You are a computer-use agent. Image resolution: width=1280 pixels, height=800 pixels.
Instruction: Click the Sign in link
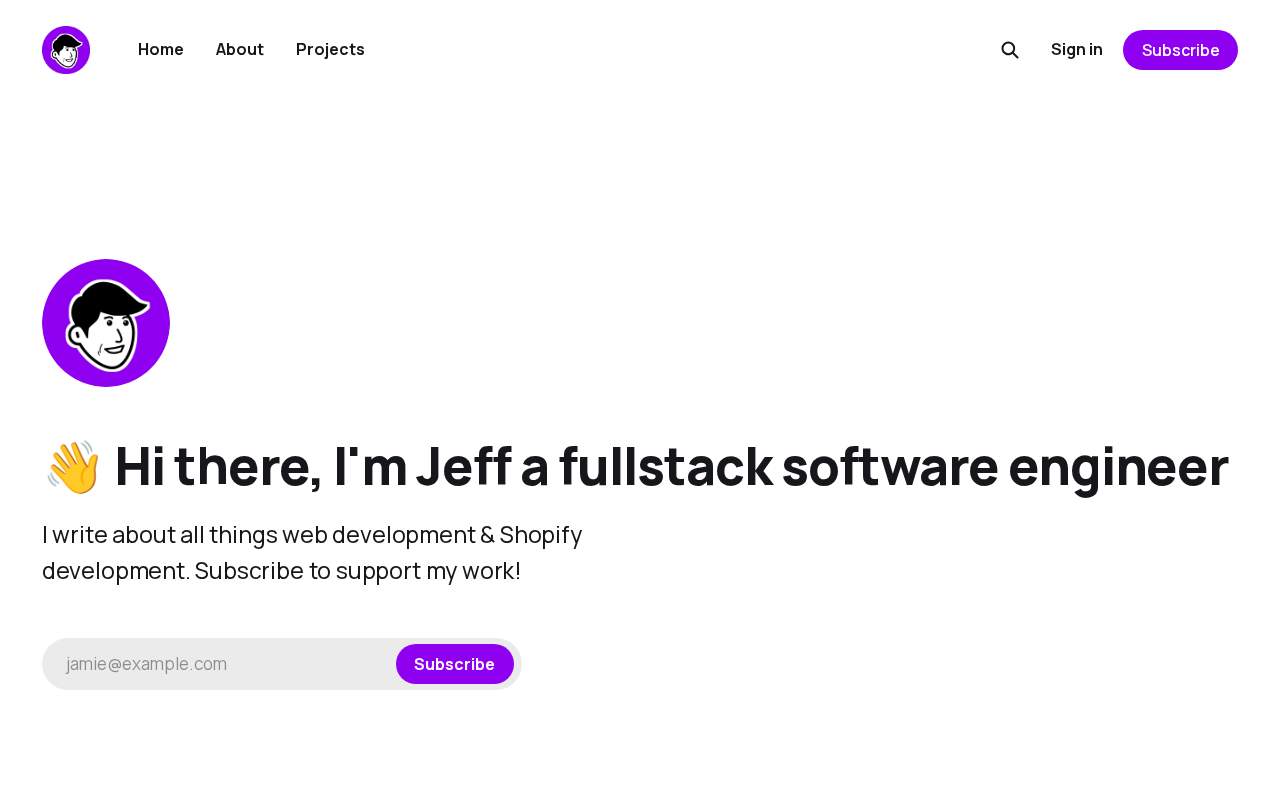point(1077,49)
